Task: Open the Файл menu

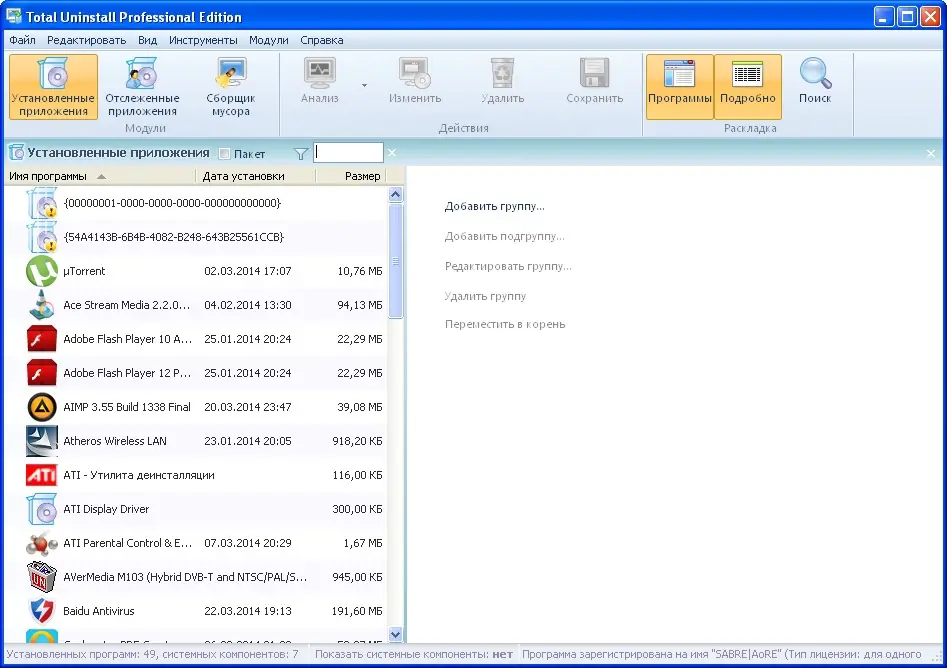Action: click(22, 40)
